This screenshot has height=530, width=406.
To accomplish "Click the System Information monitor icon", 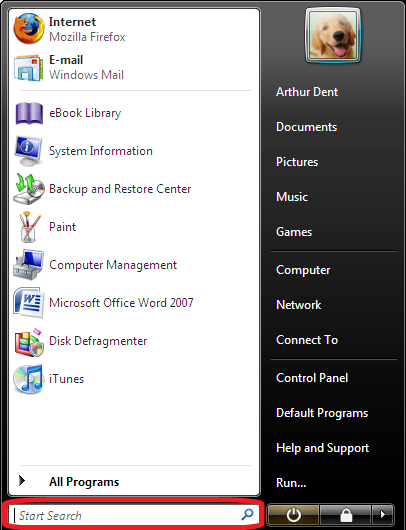I will pos(28,151).
